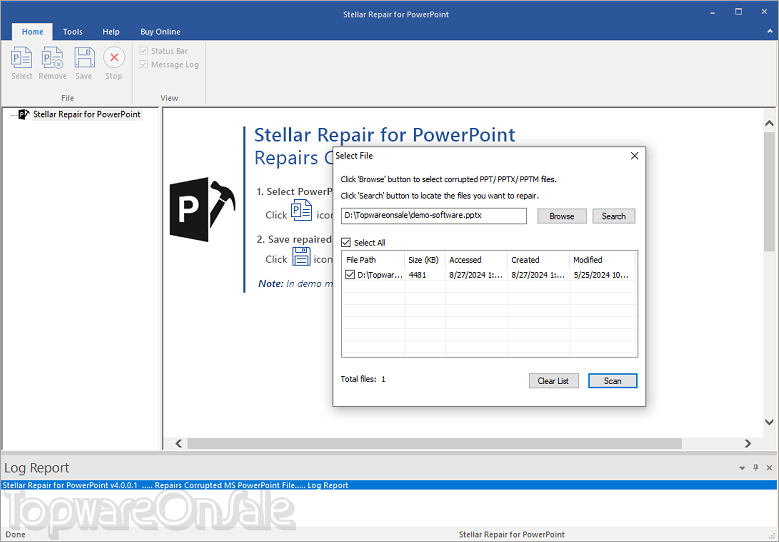Click the Modified column header
Image resolution: width=779 pixels, height=542 pixels.
[602, 260]
